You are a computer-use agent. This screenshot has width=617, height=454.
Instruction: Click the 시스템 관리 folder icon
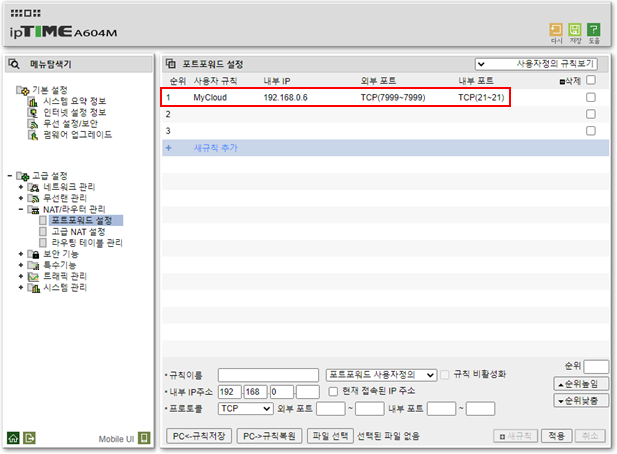[33, 288]
